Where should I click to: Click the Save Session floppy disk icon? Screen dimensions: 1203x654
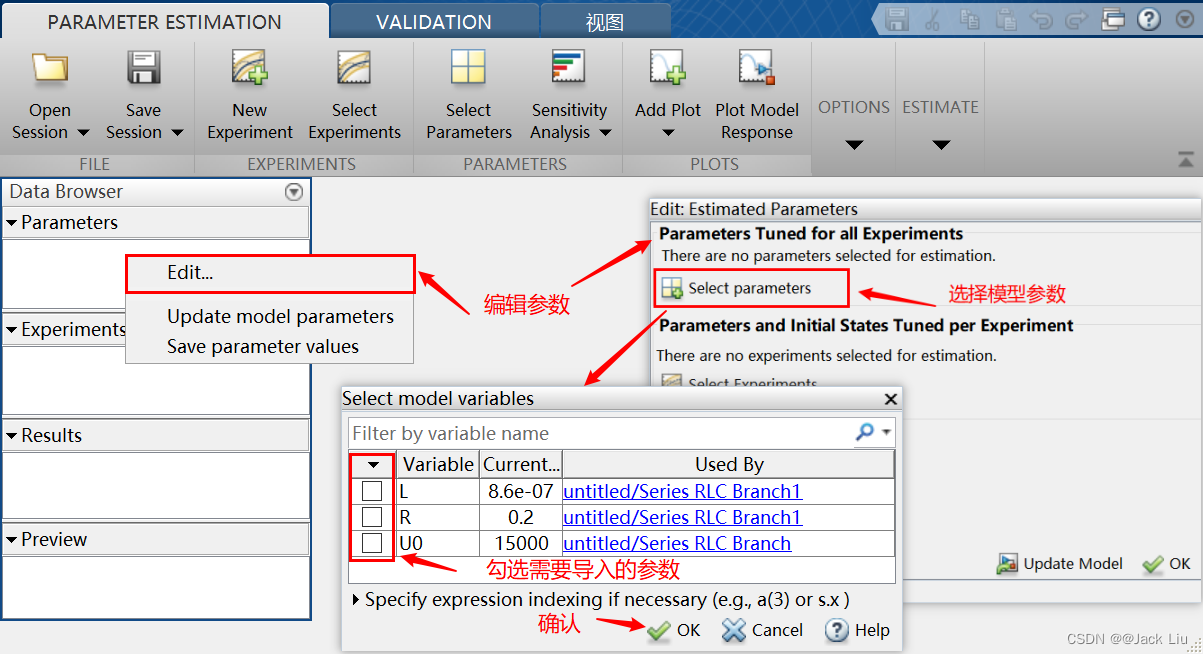coord(144,69)
